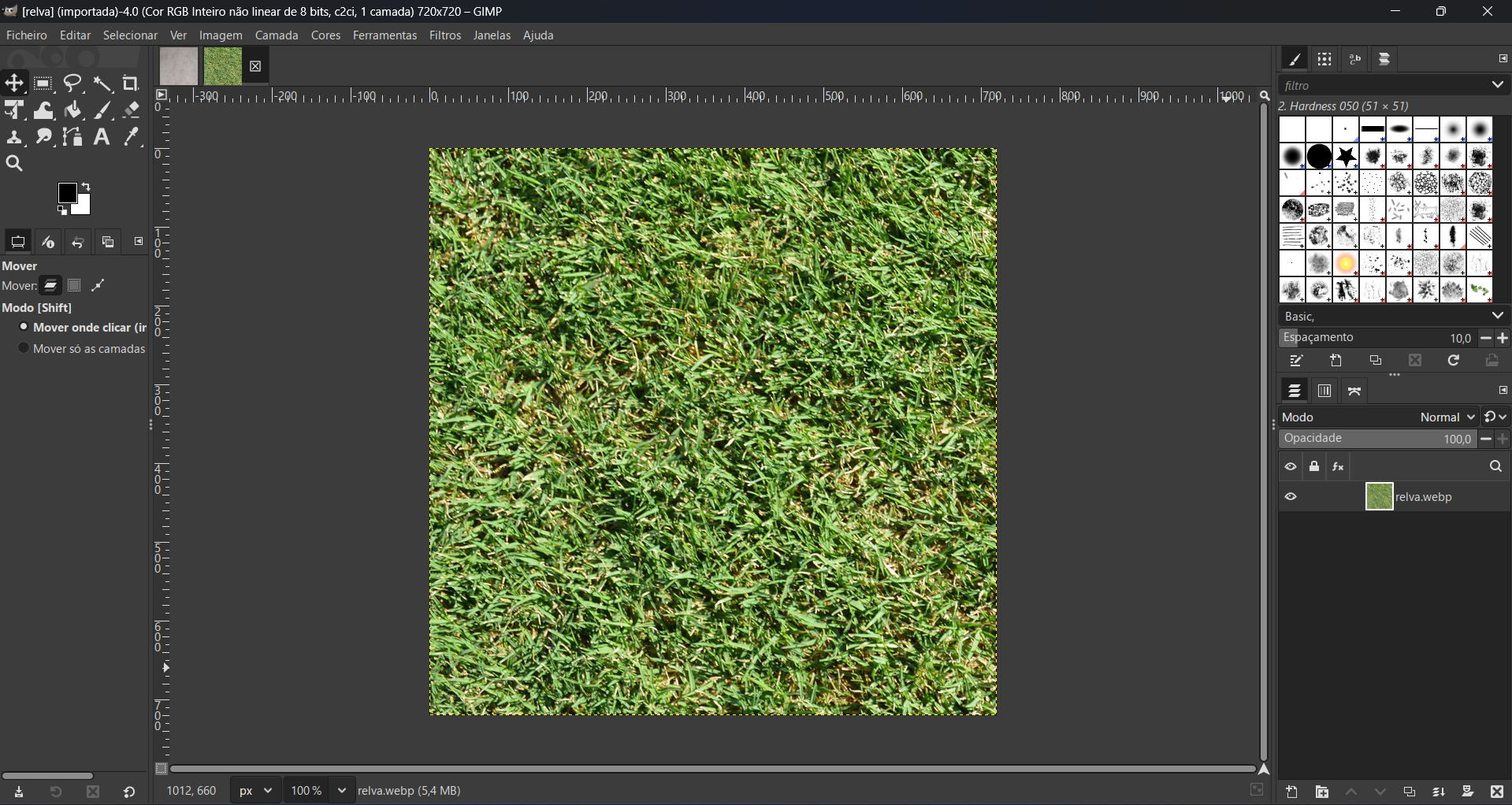Adjust the Opacidade slider
The width and height of the screenshot is (1512, 805).
pyautogui.click(x=1375, y=440)
